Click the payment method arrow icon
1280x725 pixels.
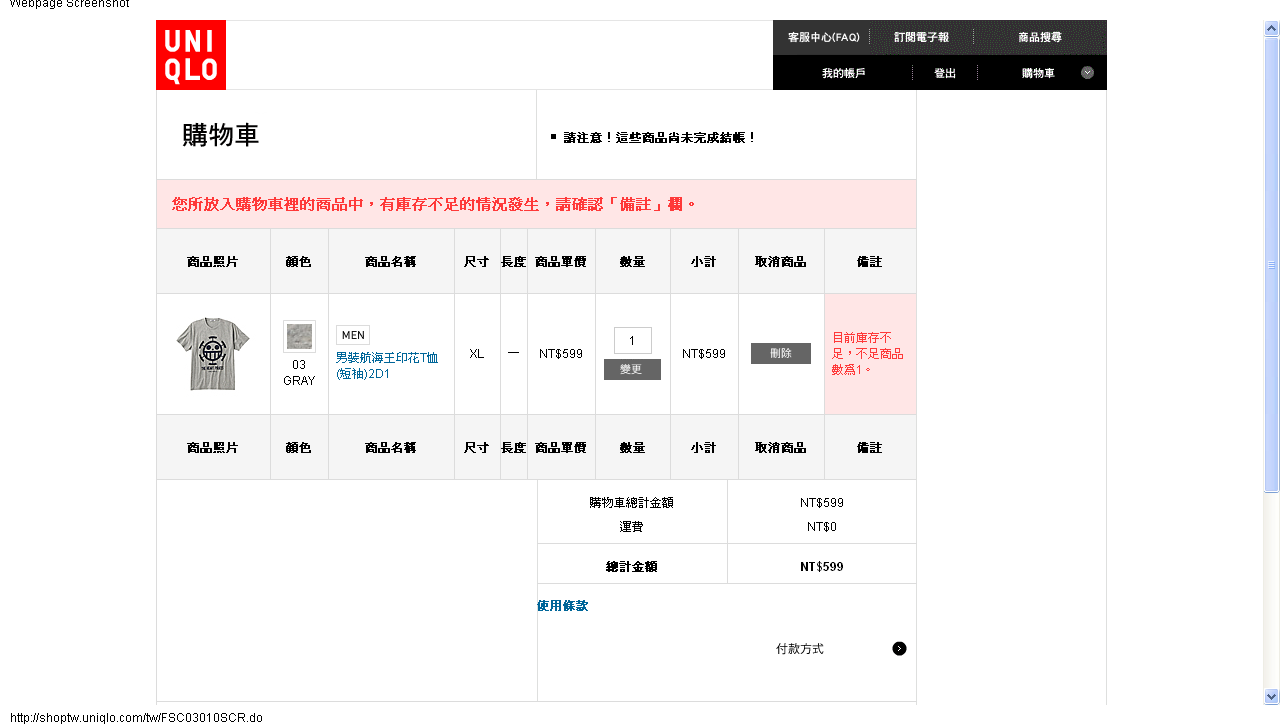point(899,649)
